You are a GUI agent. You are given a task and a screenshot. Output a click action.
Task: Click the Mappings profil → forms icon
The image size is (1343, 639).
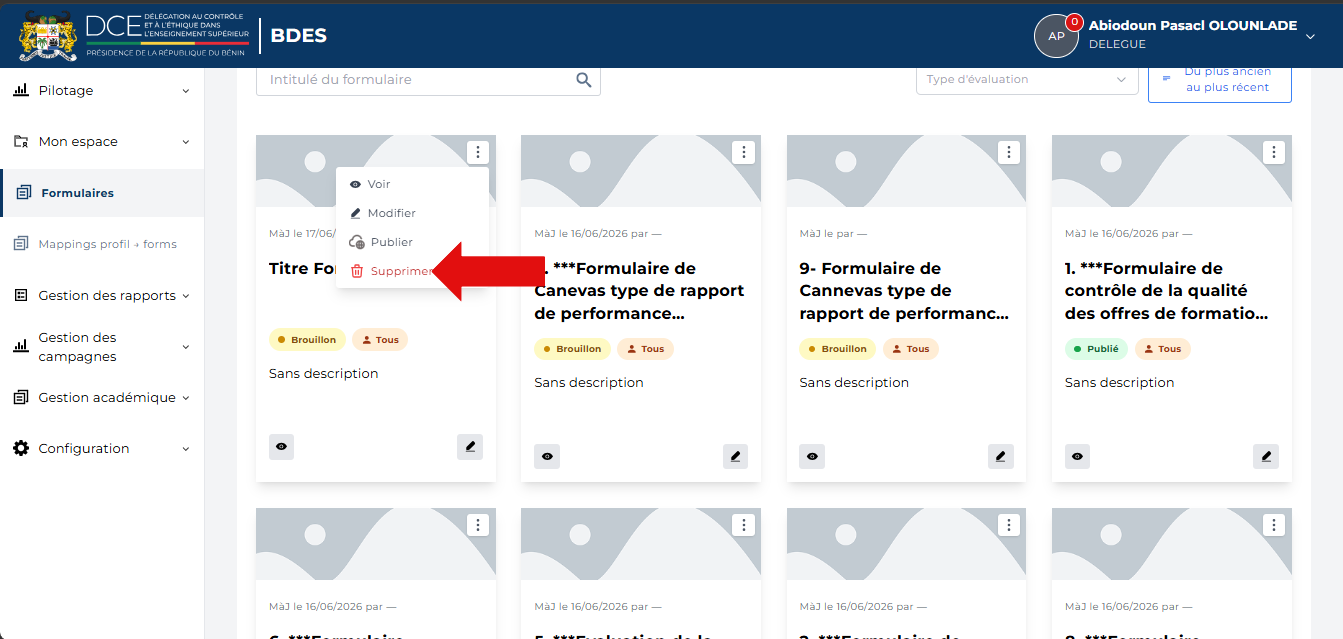(21, 244)
